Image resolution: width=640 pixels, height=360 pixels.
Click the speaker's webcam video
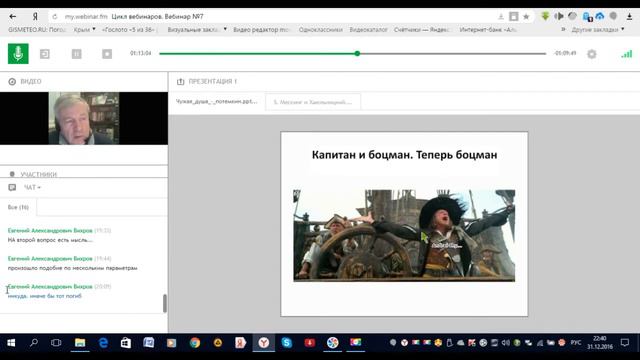point(84,118)
